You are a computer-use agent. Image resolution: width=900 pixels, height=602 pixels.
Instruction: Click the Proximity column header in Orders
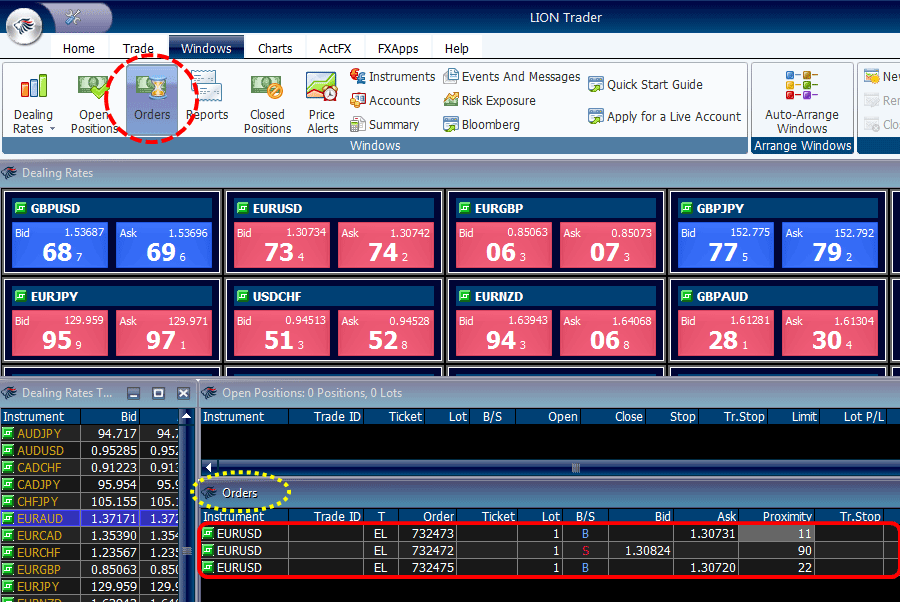click(777, 516)
